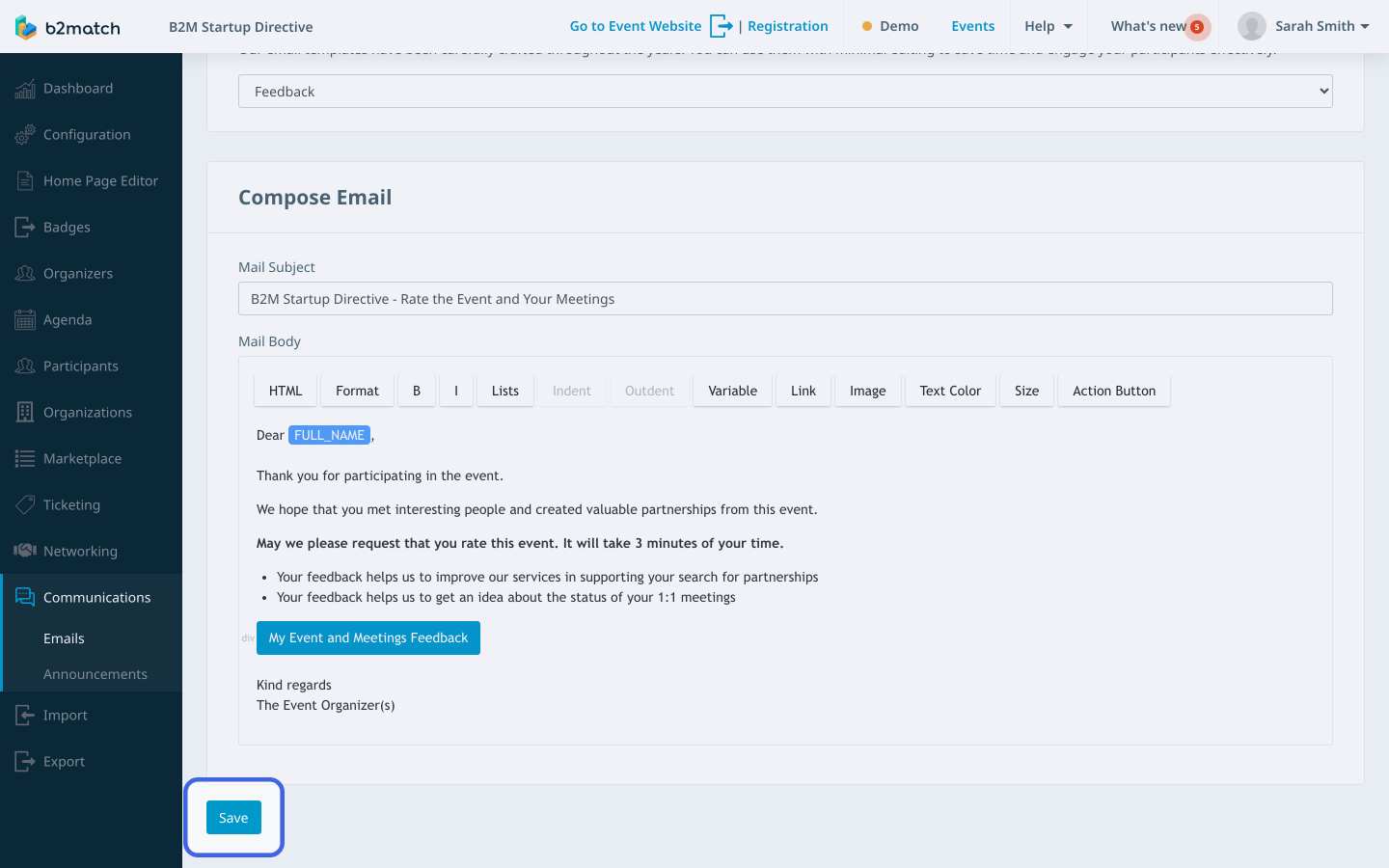
Task: Select Announcements in the Communications submenu
Action: coord(95,674)
